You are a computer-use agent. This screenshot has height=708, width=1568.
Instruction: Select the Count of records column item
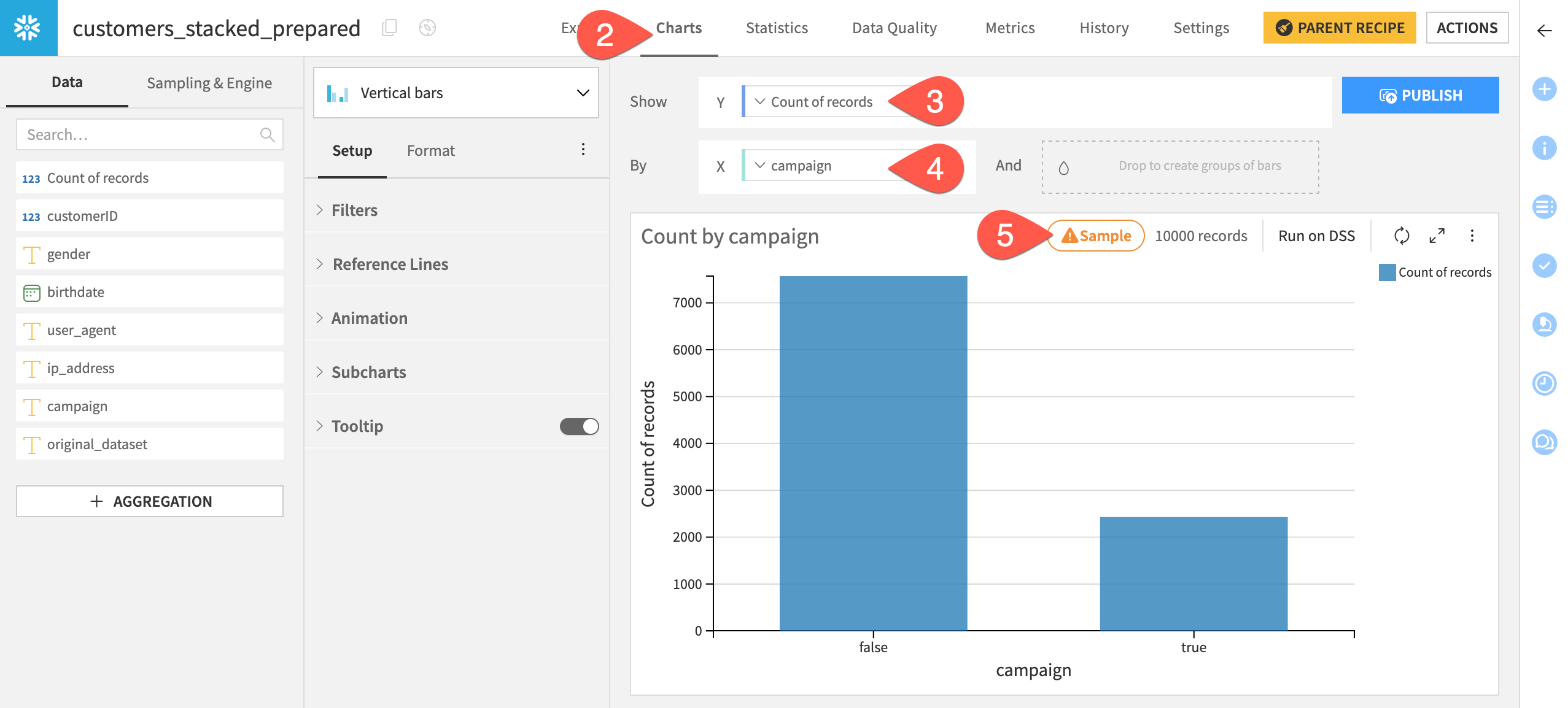tap(150, 178)
